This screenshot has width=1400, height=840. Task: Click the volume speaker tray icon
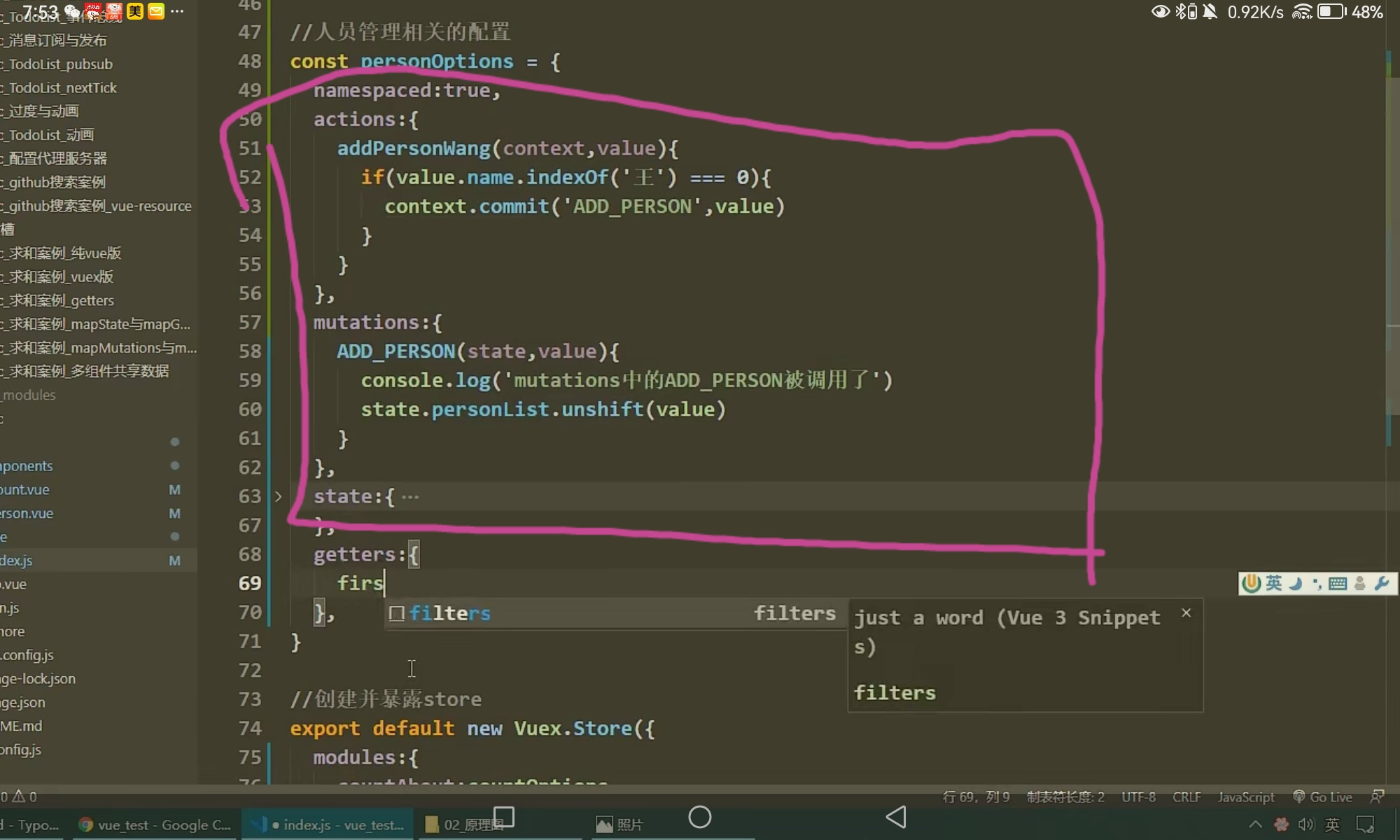click(x=1305, y=825)
